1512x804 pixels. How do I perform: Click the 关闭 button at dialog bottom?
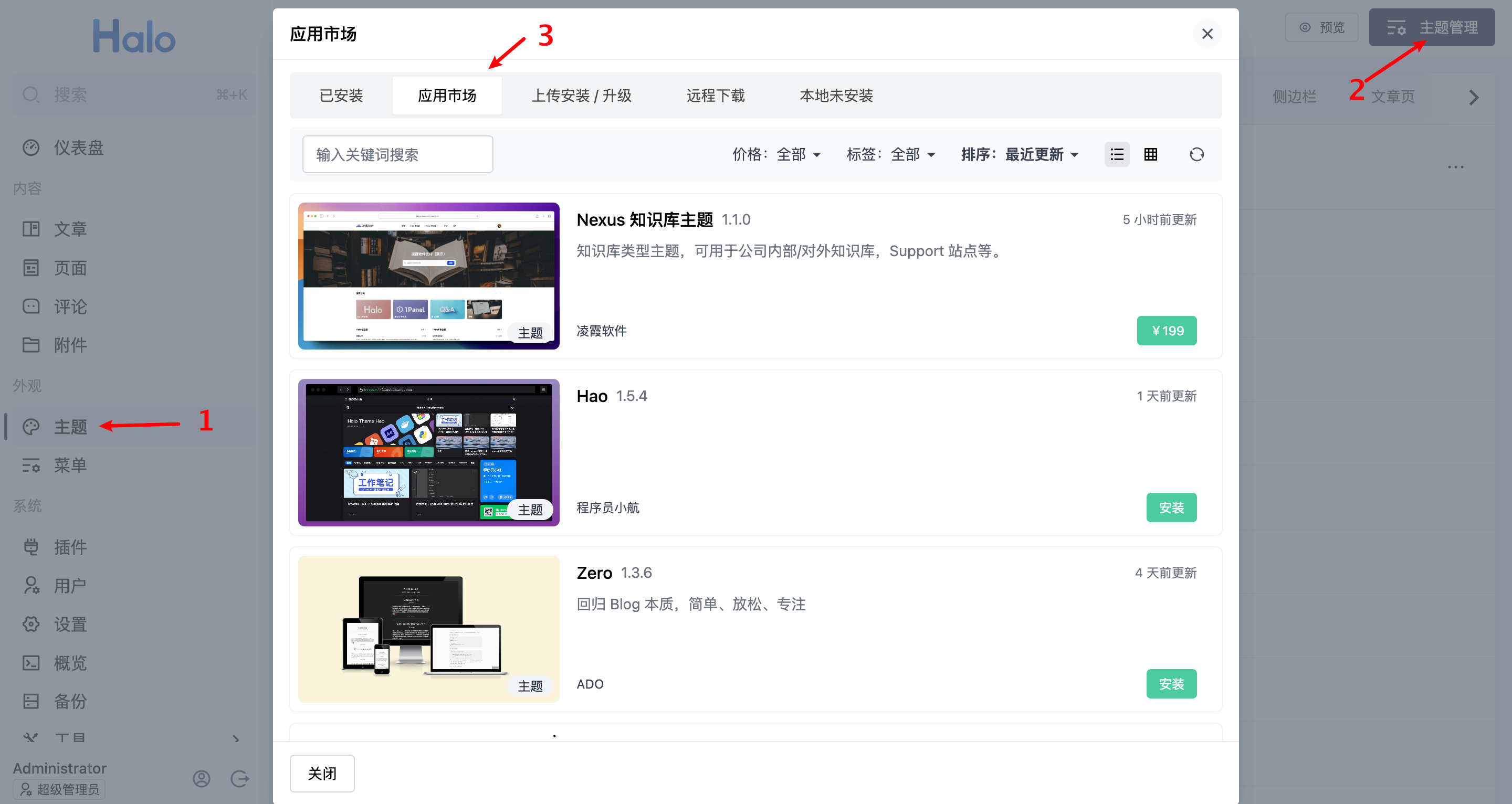322,773
